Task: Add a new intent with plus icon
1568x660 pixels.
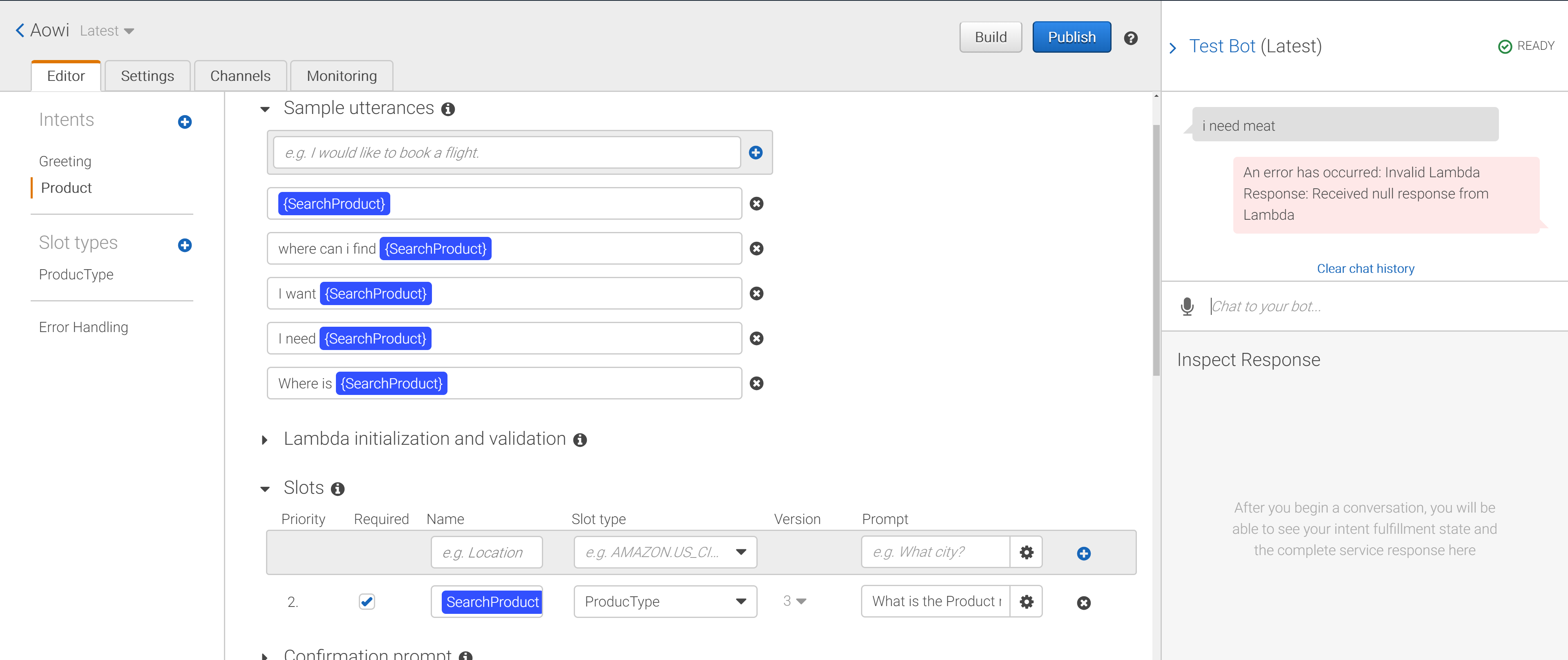Action: click(x=185, y=122)
